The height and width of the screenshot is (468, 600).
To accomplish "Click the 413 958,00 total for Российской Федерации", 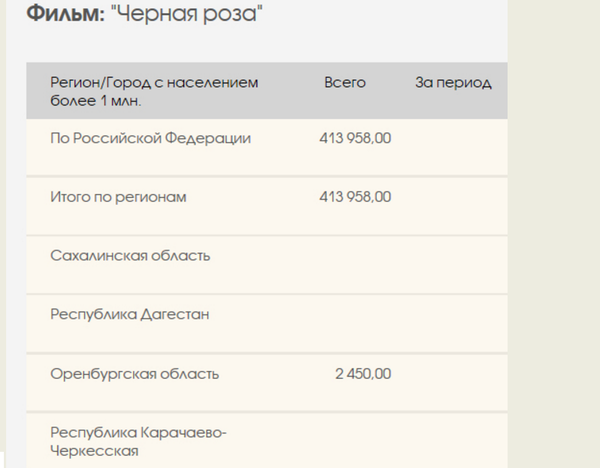I will click(355, 138).
